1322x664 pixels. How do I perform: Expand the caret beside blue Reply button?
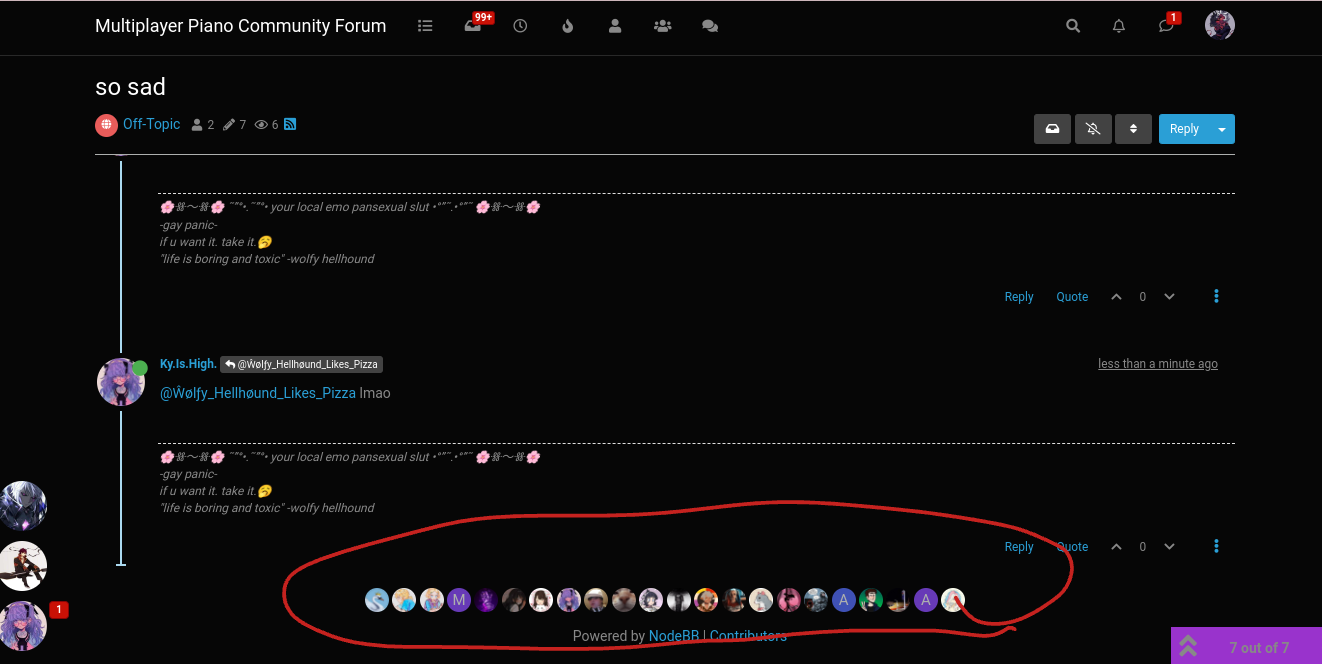pyautogui.click(x=1222, y=129)
